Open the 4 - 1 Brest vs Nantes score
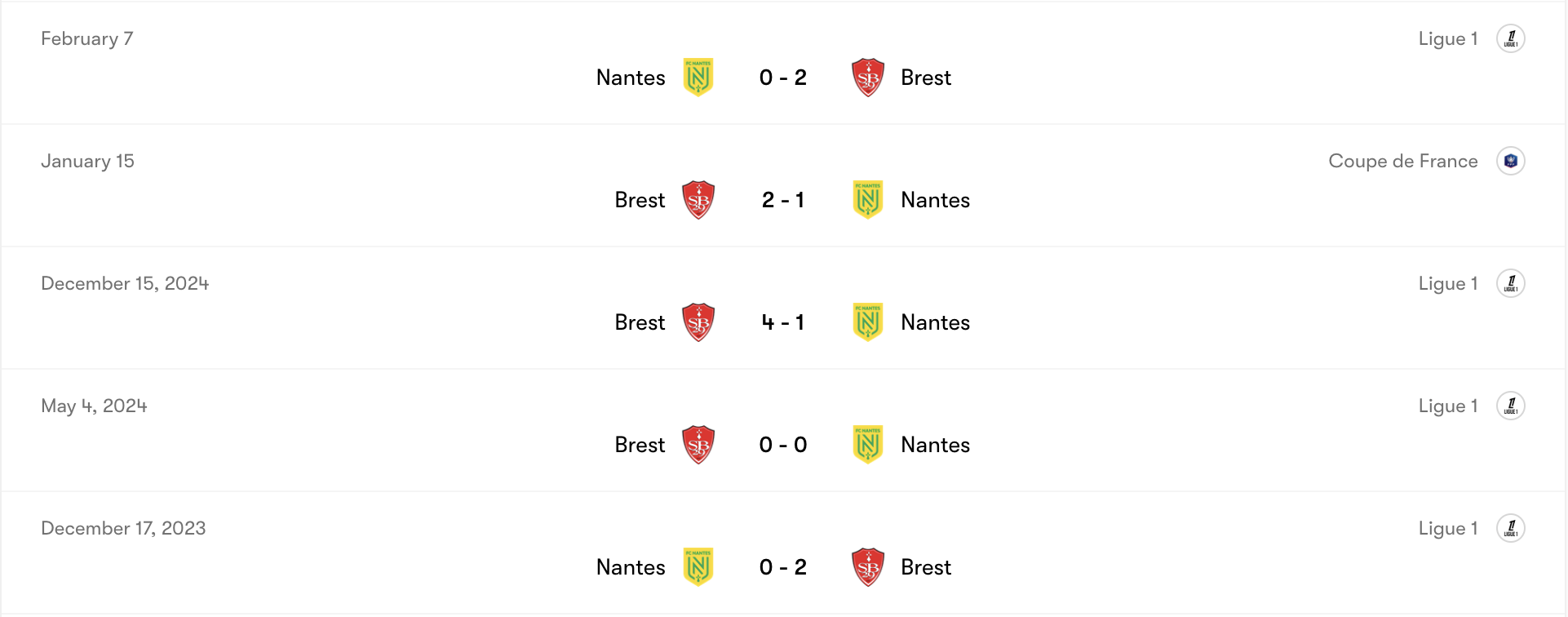 [783, 322]
